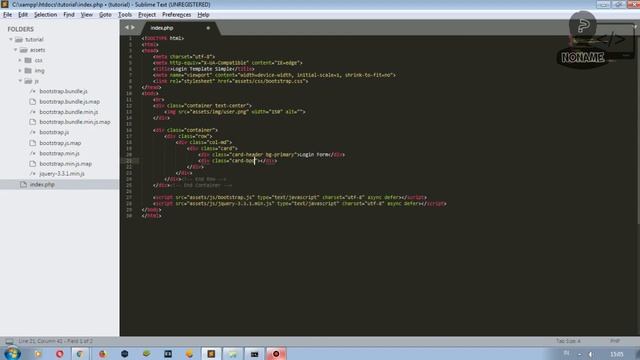Click the editor vertical scrollbar
This screenshot has width=640, height=360.
[638, 131]
